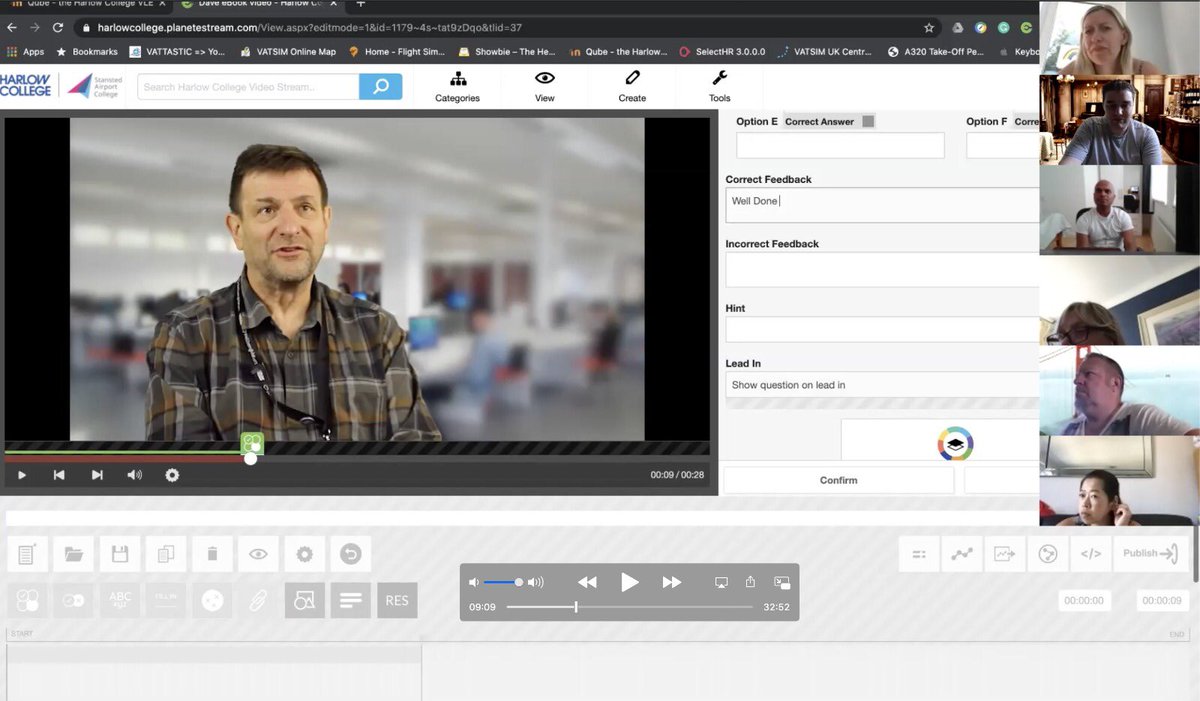Click the browser address bar
The height and width of the screenshot is (701, 1200).
[508, 28]
